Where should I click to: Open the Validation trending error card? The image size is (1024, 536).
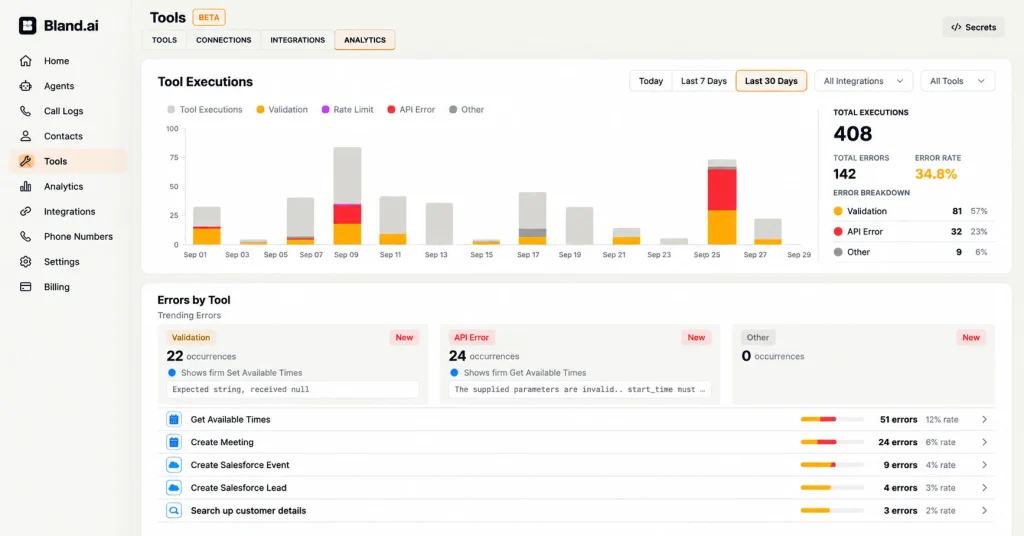coord(293,364)
